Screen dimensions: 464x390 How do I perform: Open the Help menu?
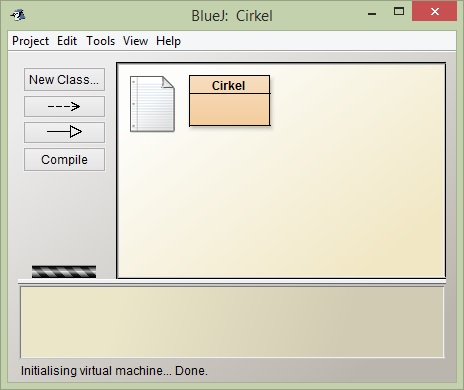tap(168, 41)
